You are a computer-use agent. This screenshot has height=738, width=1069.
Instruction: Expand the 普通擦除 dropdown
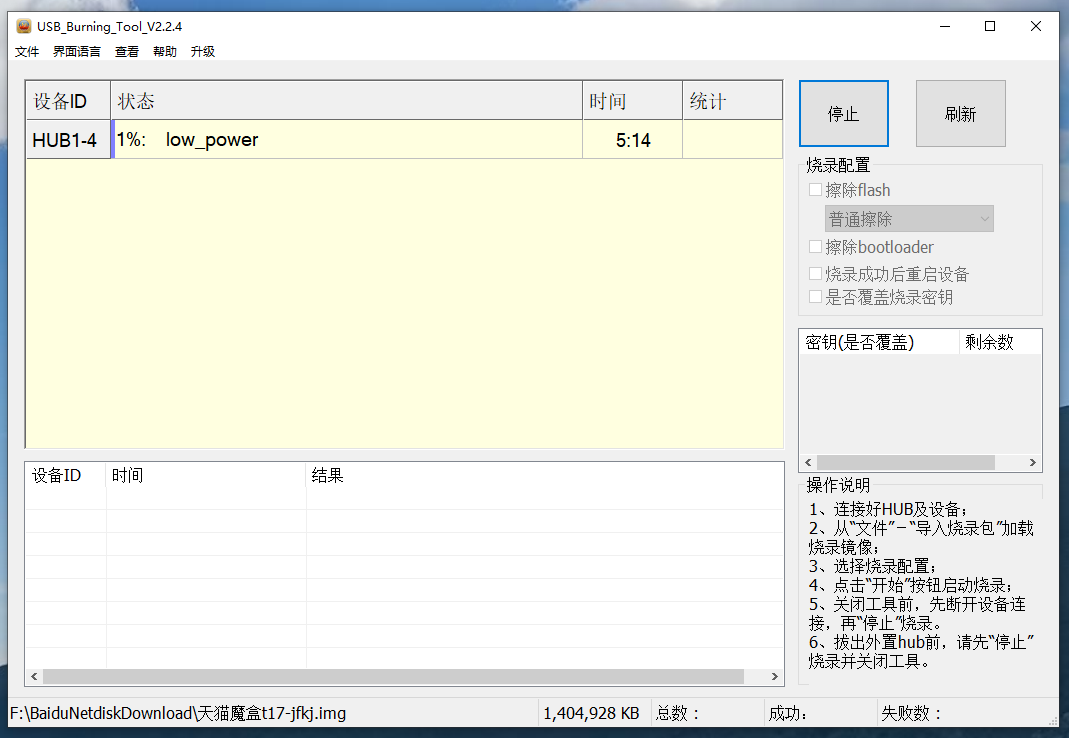pyautogui.click(x=909, y=219)
